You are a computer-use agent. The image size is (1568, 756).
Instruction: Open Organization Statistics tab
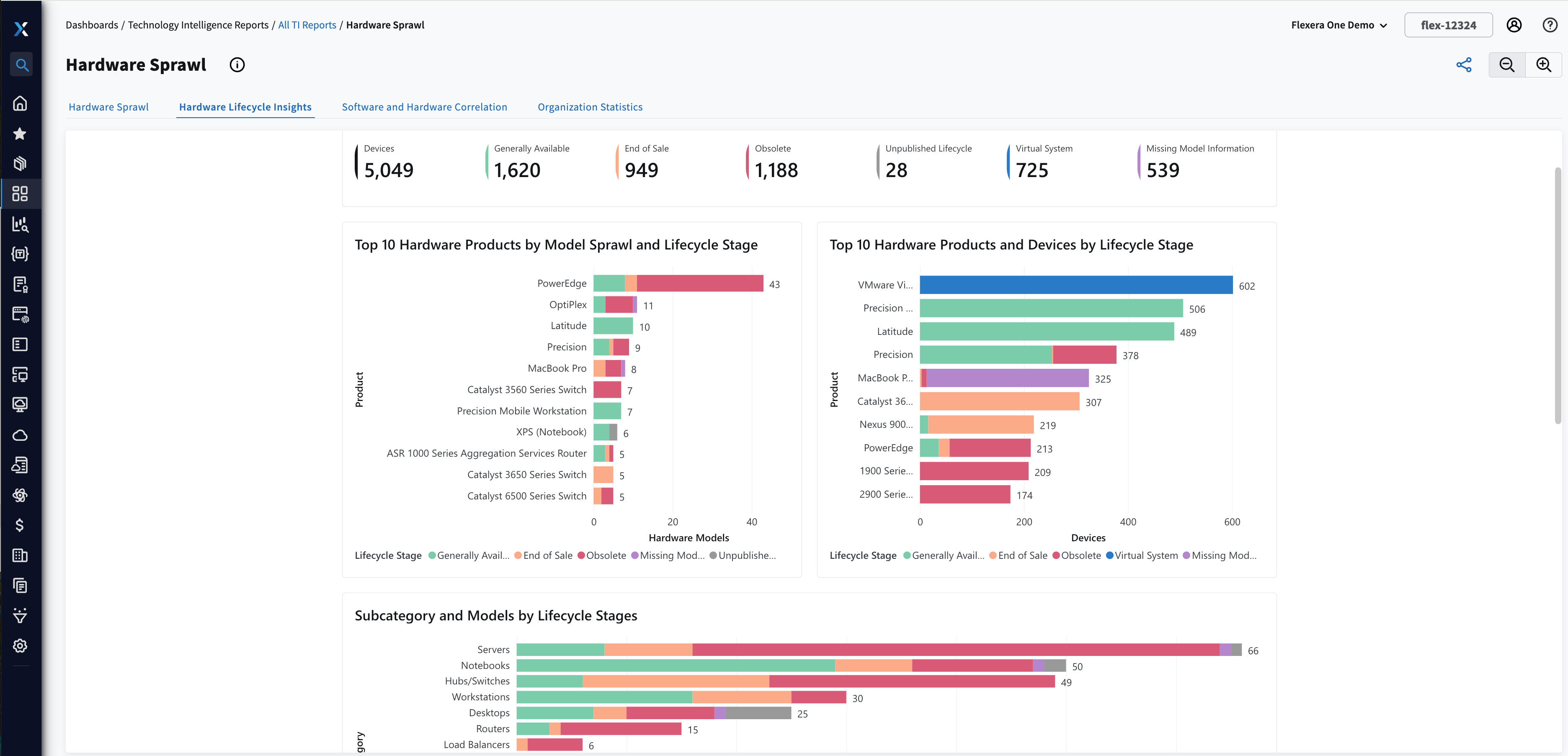pos(590,107)
